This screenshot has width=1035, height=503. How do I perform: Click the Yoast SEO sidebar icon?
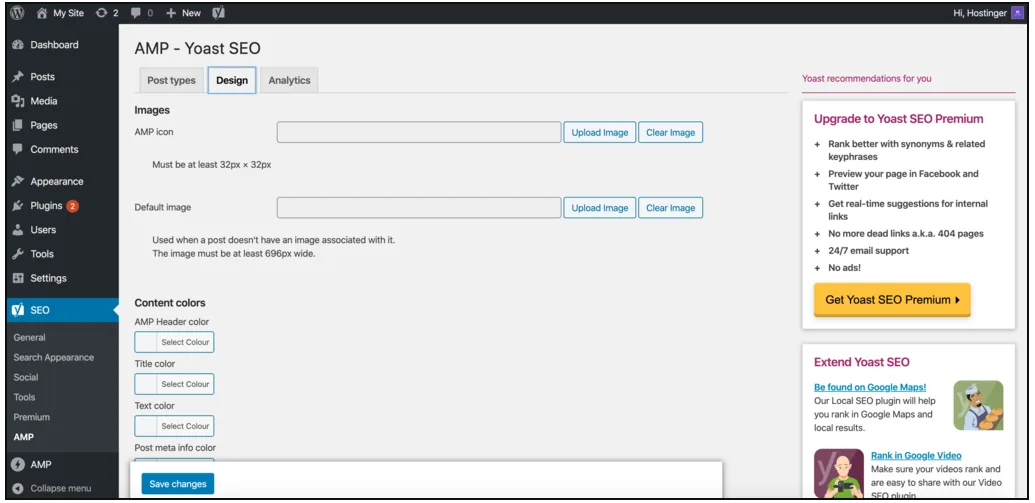[x=18, y=310]
